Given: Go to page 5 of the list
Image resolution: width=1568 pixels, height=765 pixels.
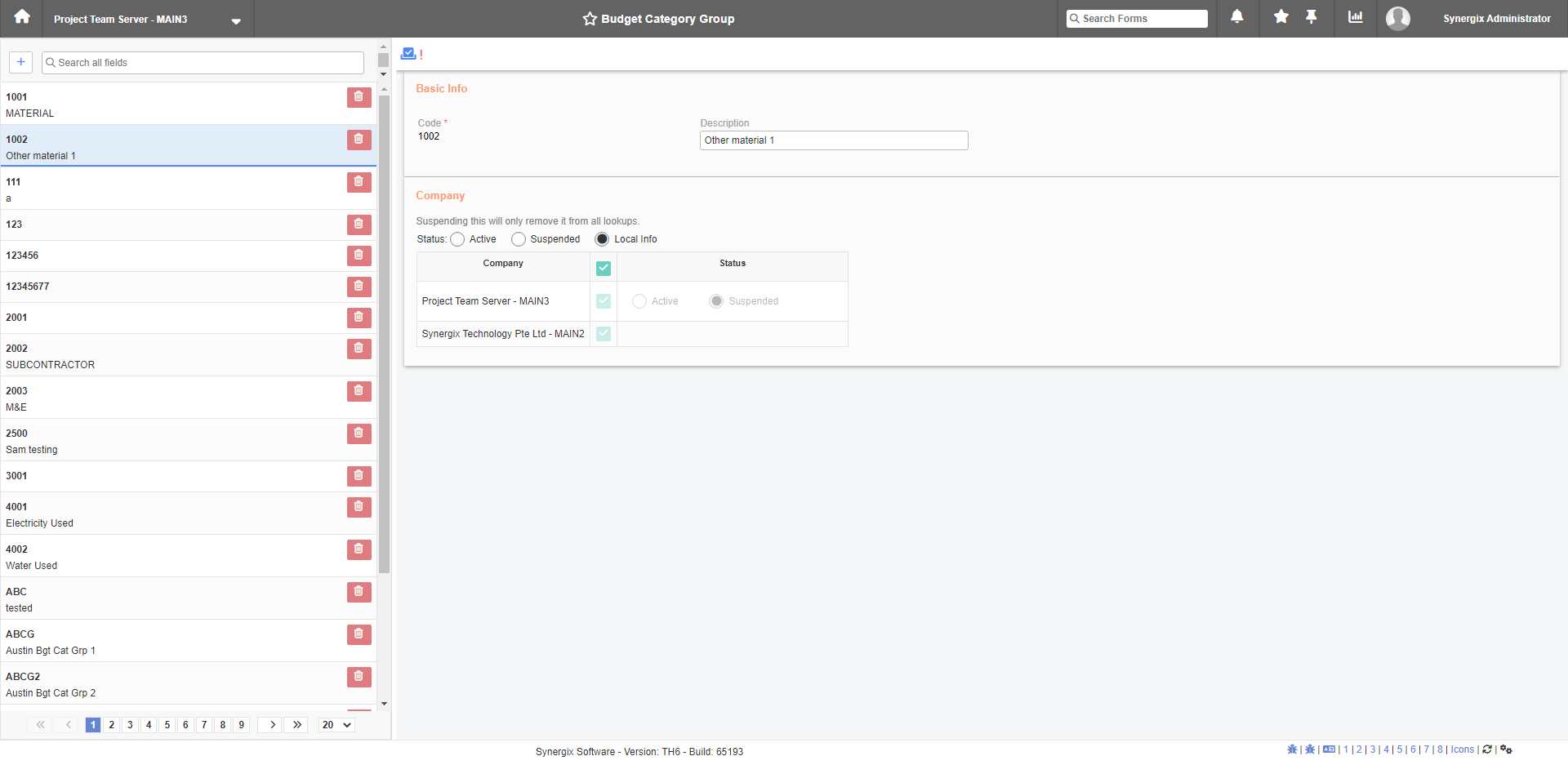Looking at the screenshot, I should (167, 724).
